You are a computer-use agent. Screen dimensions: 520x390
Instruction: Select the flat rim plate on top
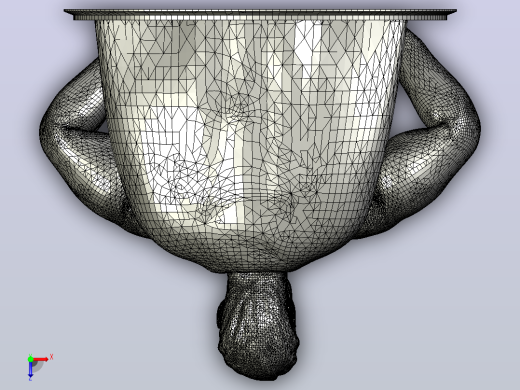pyautogui.click(x=260, y=14)
